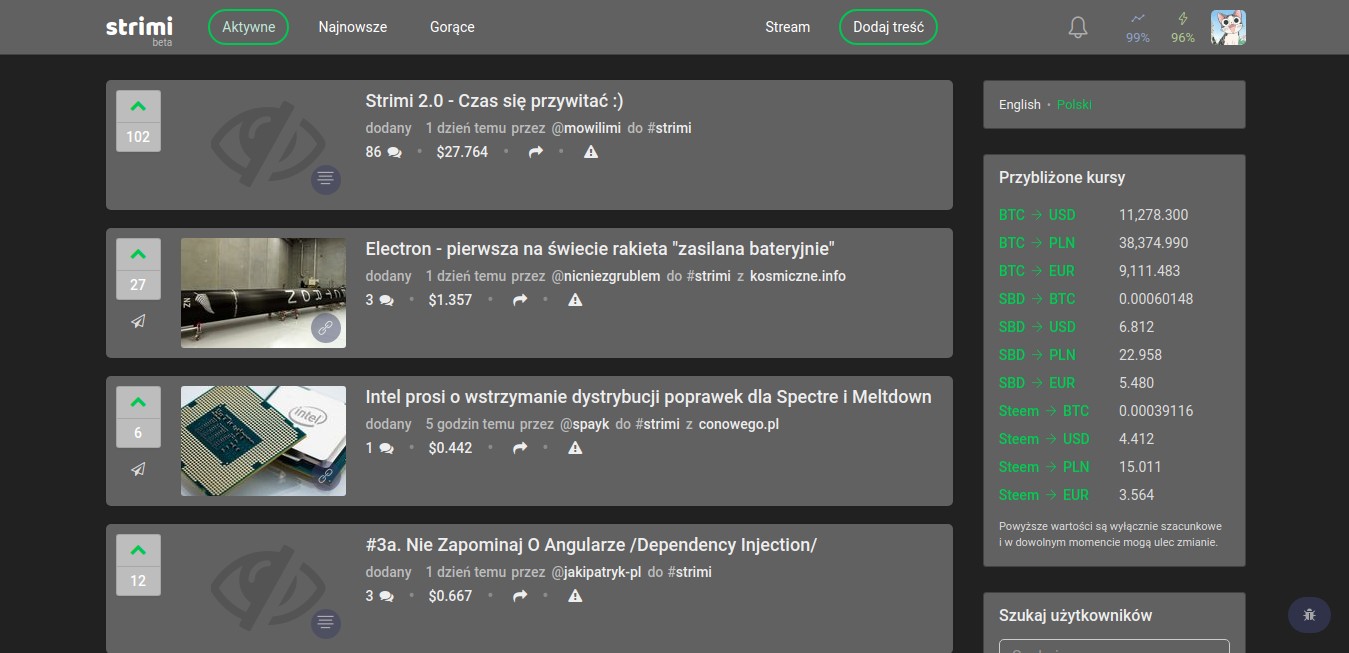
Task: Click text-post badge on Strimi 2.0 thumbnail
Action: (325, 179)
